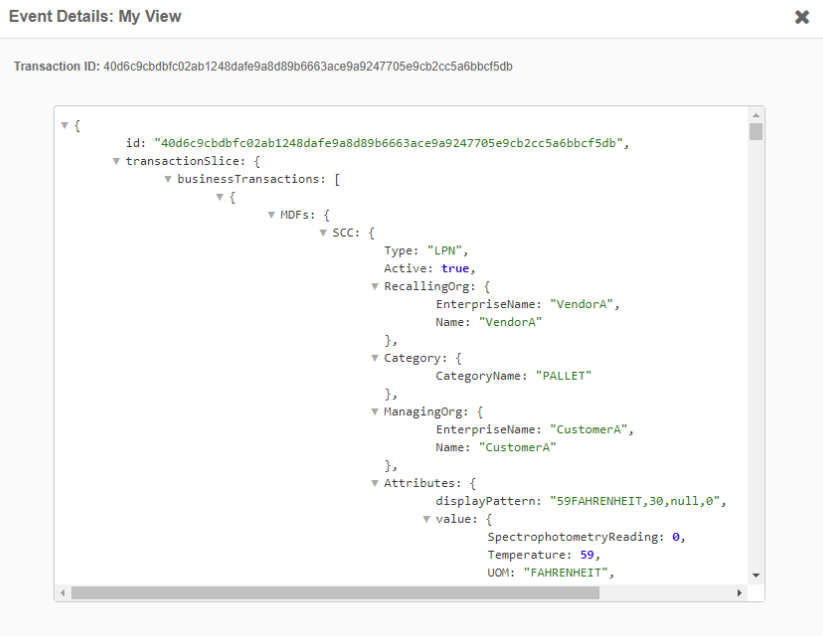Collapse the RecallingOrg node
Viewport: 823px width, 636px height.
click(375, 287)
